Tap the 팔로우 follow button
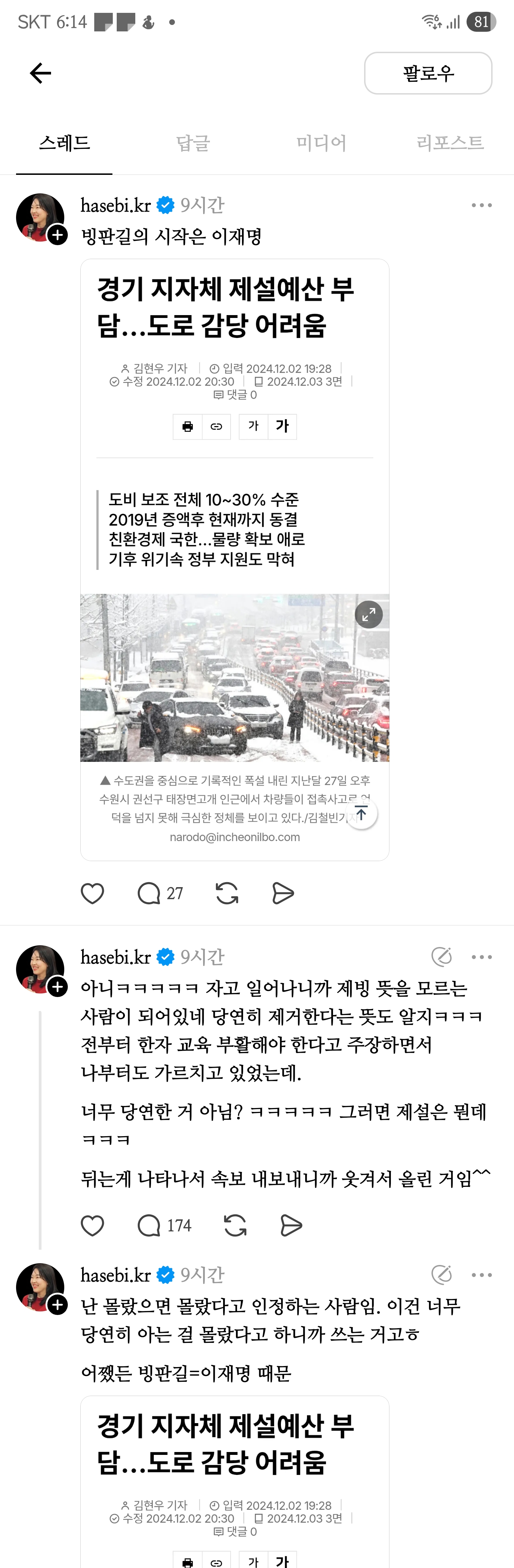 [428, 73]
